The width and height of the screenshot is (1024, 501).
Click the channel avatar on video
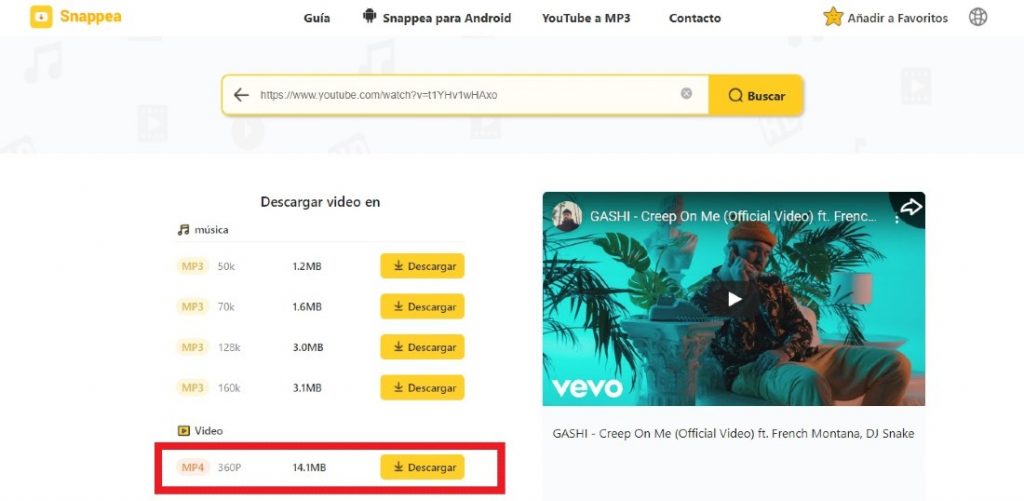[566, 216]
